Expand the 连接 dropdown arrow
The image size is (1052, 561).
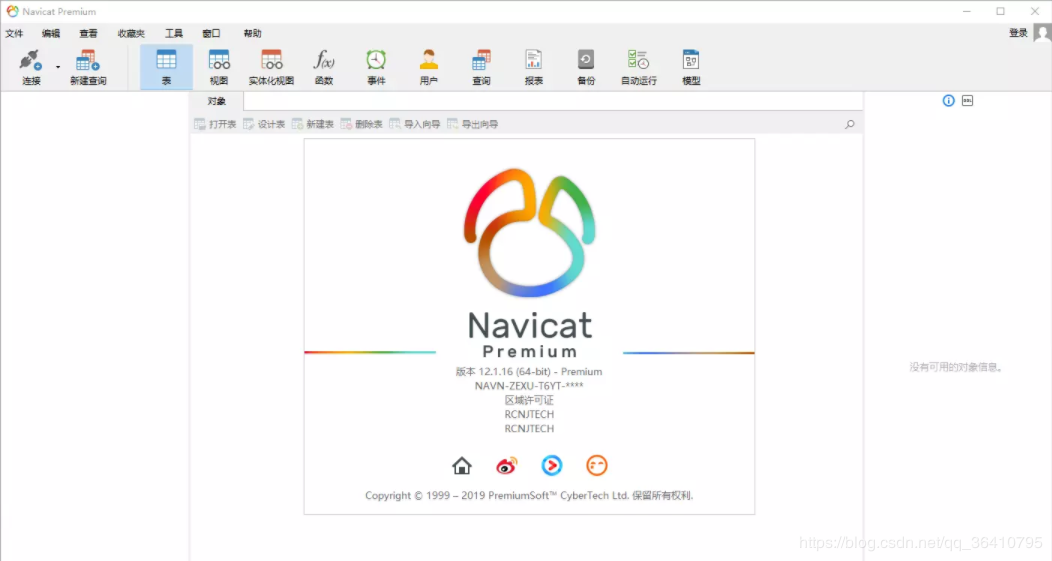coord(58,67)
